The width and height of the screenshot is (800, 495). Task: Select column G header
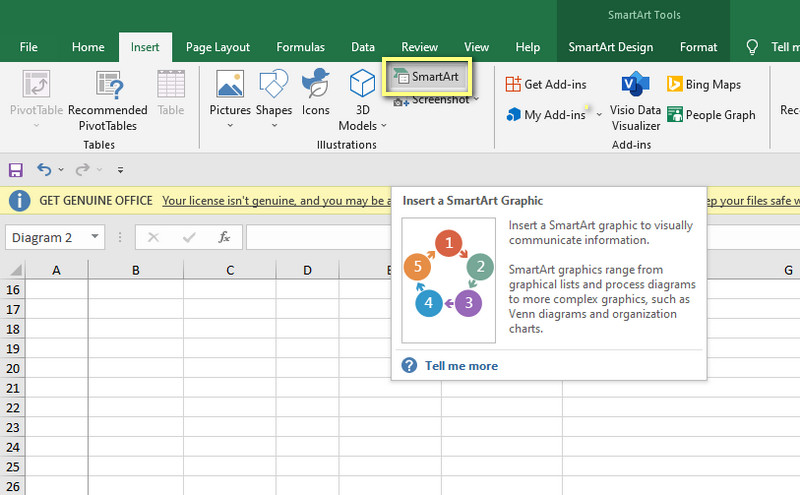click(x=788, y=269)
